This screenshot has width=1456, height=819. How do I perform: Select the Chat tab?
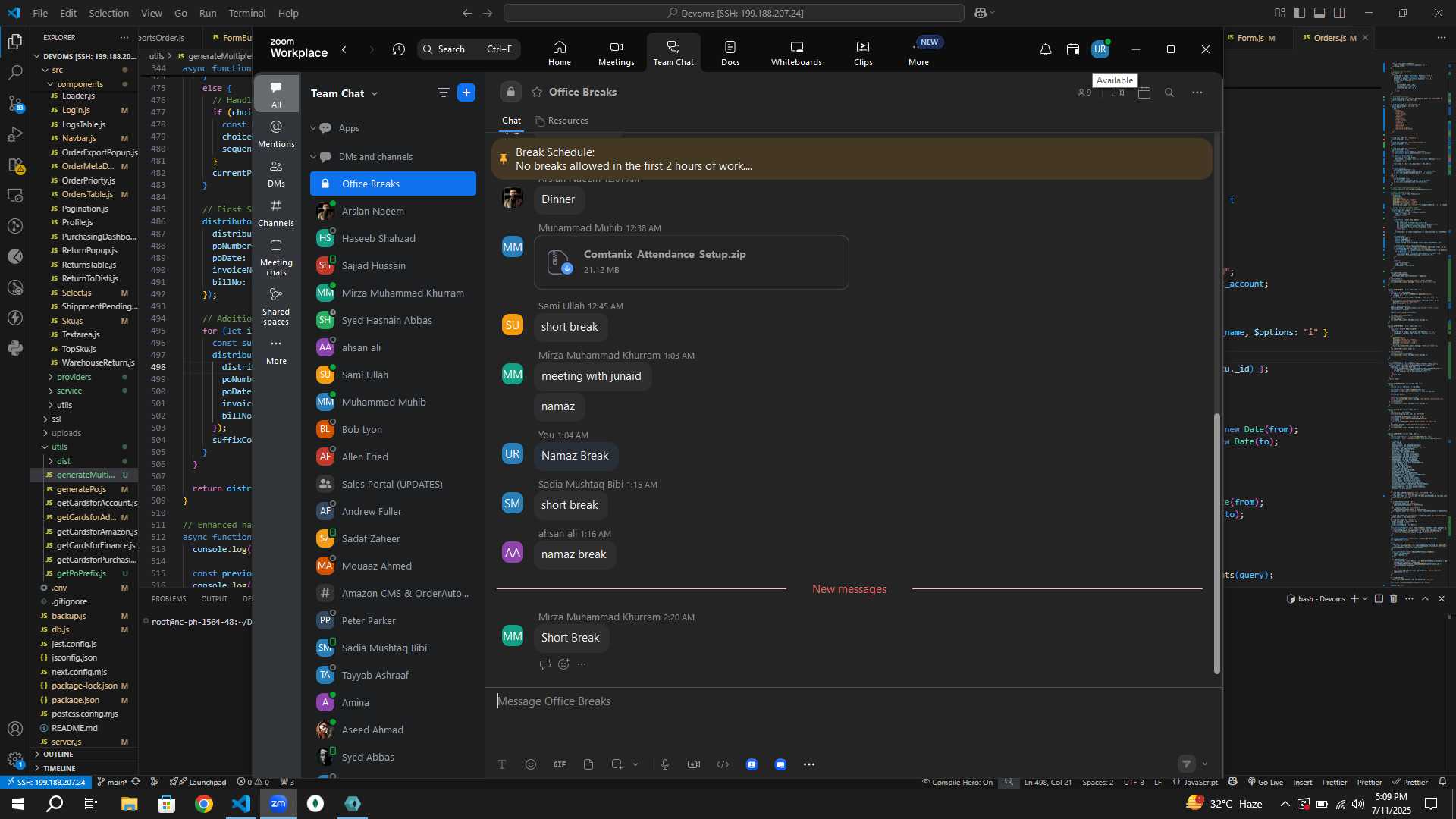(511, 121)
